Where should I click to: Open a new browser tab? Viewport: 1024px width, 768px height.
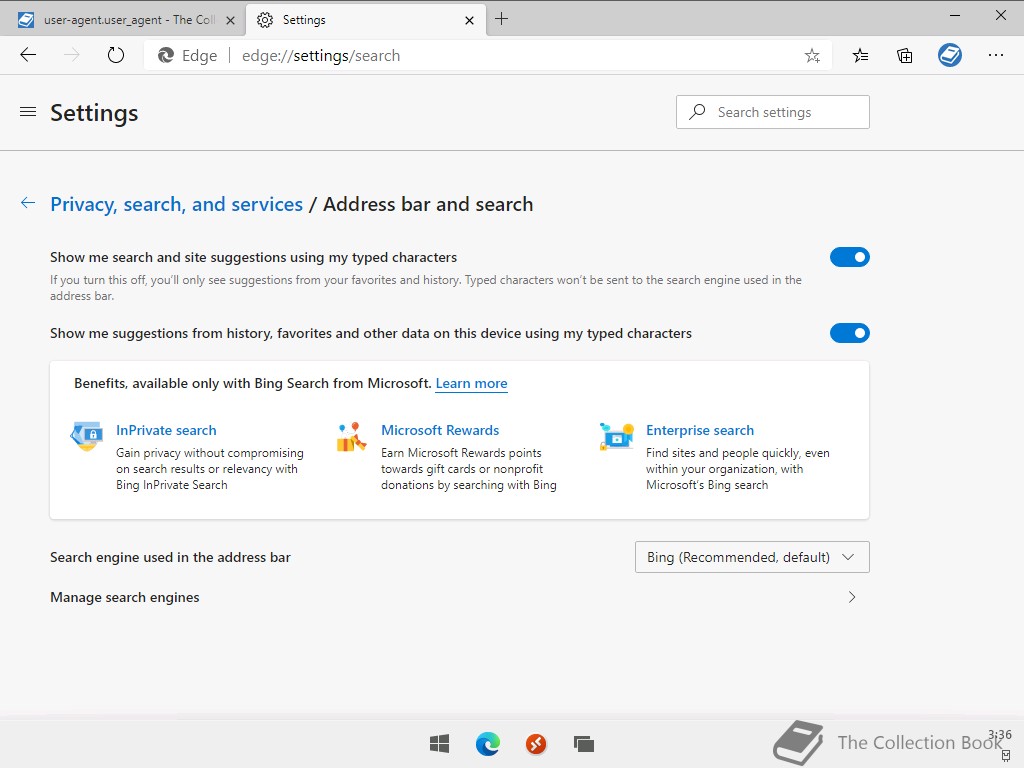point(501,19)
